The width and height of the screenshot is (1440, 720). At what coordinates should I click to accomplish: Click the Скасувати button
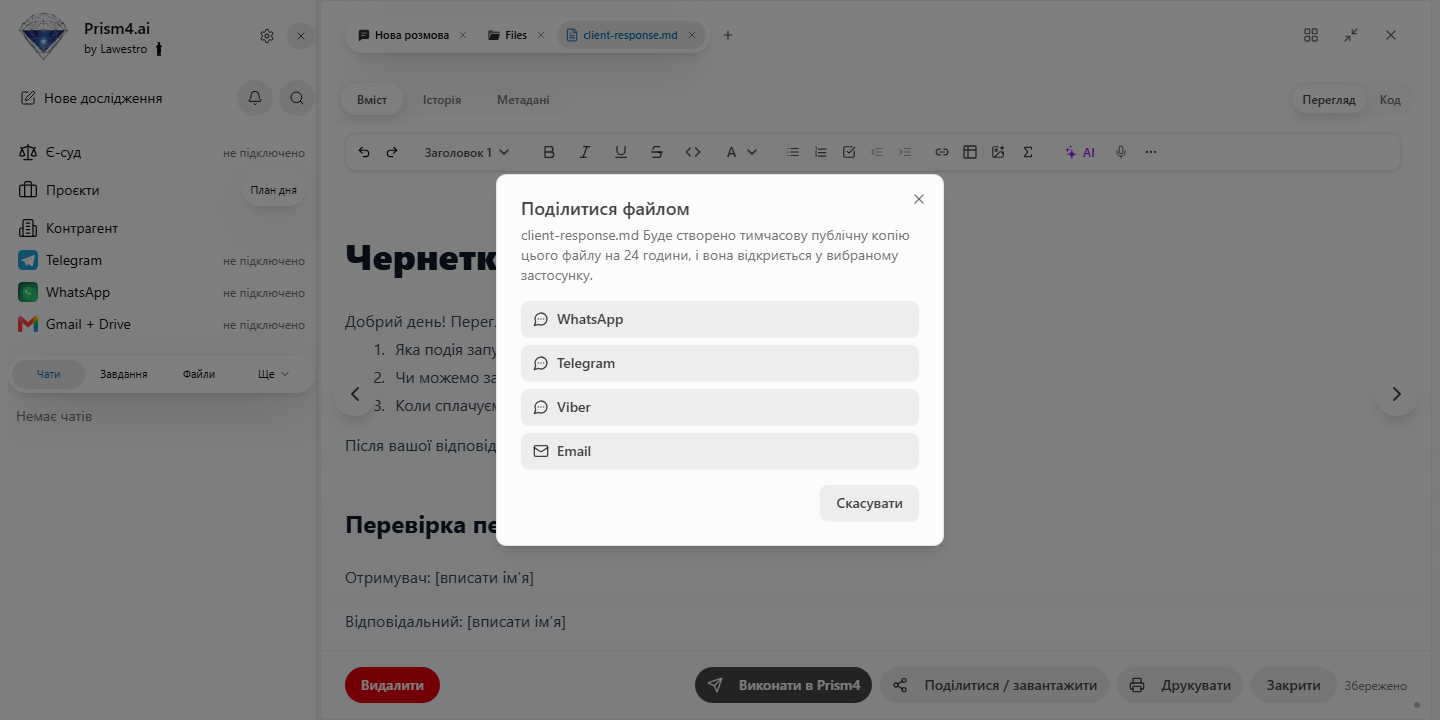[x=869, y=503]
